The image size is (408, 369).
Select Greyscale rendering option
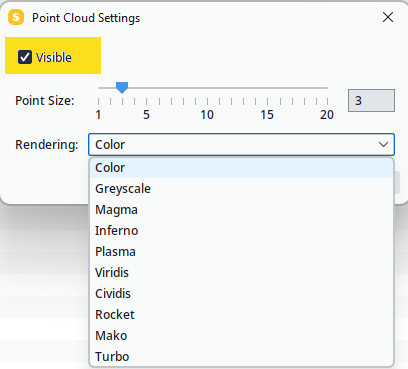241,189
